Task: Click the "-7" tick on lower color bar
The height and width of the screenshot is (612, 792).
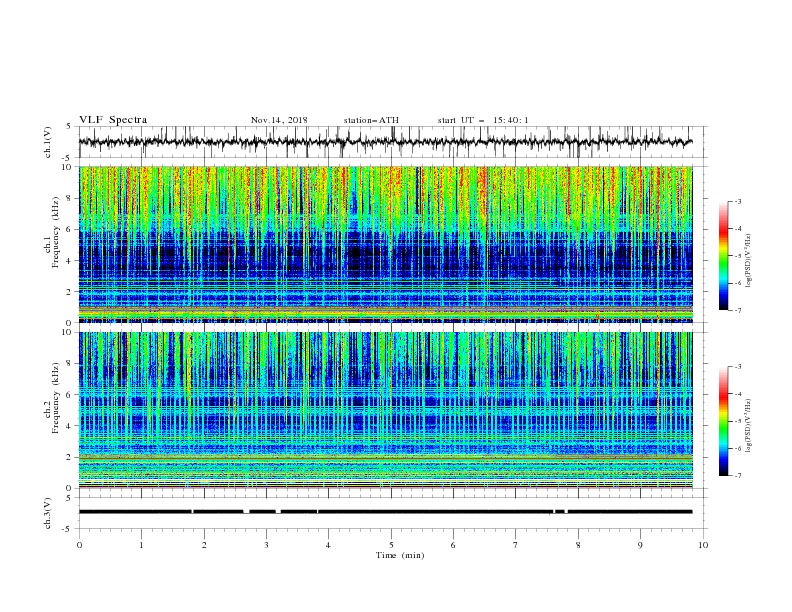Action: pos(738,476)
